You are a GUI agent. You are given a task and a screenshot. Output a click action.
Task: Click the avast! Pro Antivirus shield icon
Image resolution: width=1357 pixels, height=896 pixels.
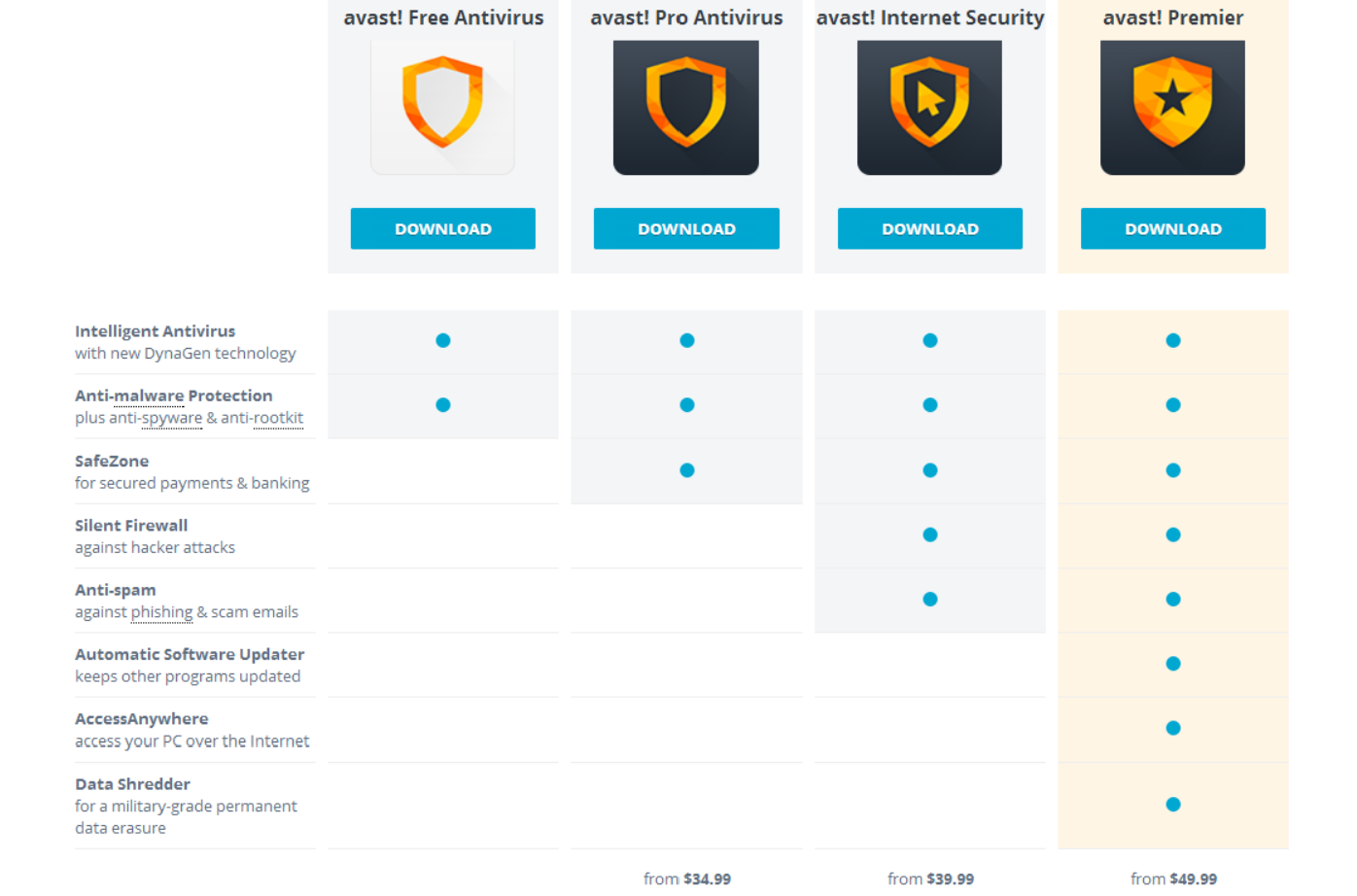[686, 107]
